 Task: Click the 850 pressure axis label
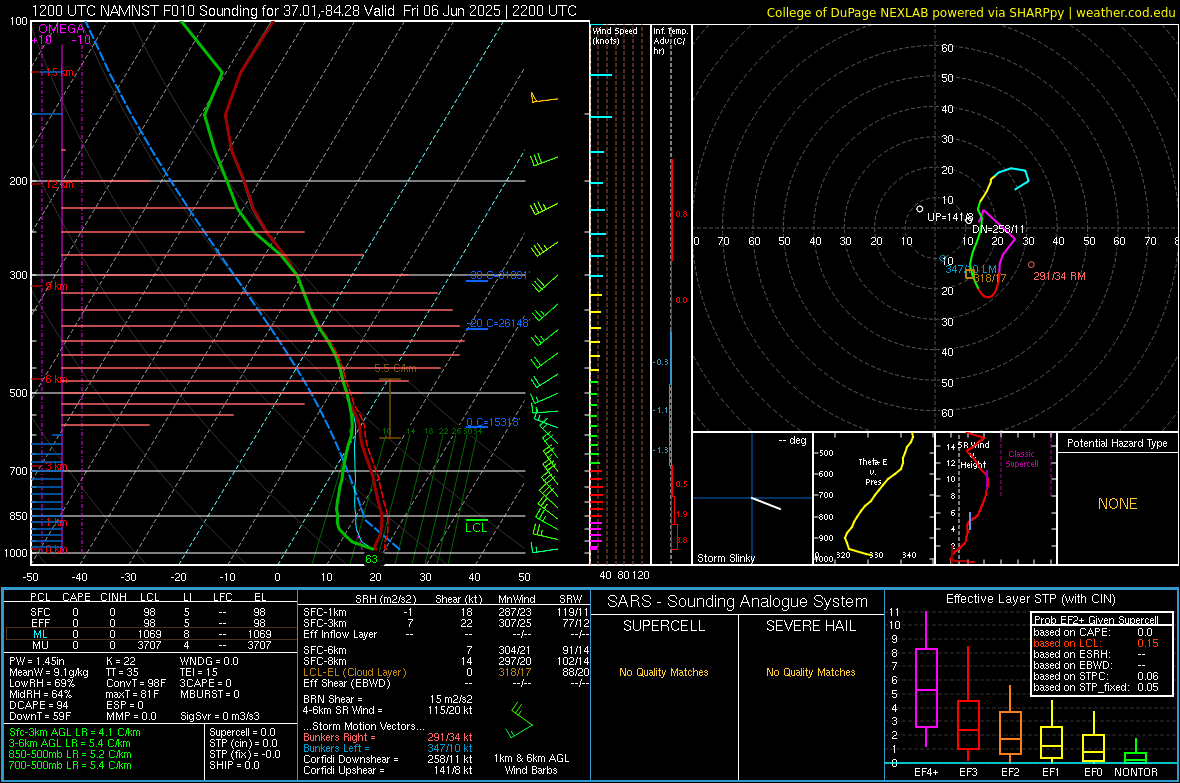[x=18, y=516]
